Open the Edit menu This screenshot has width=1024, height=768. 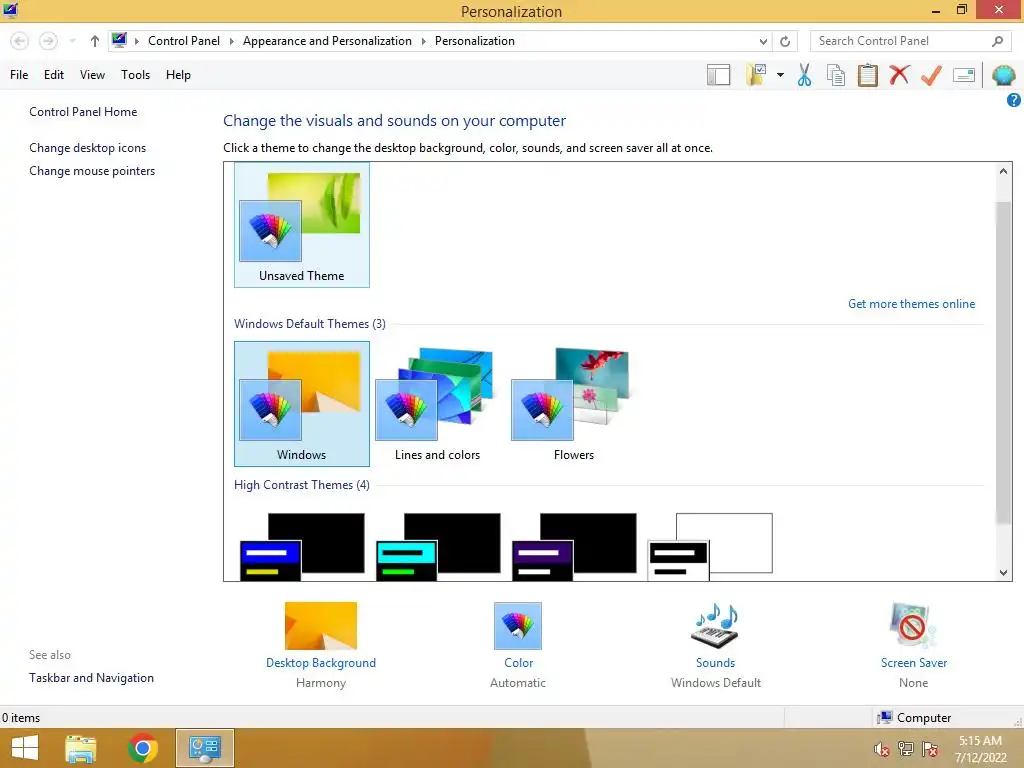(x=54, y=75)
